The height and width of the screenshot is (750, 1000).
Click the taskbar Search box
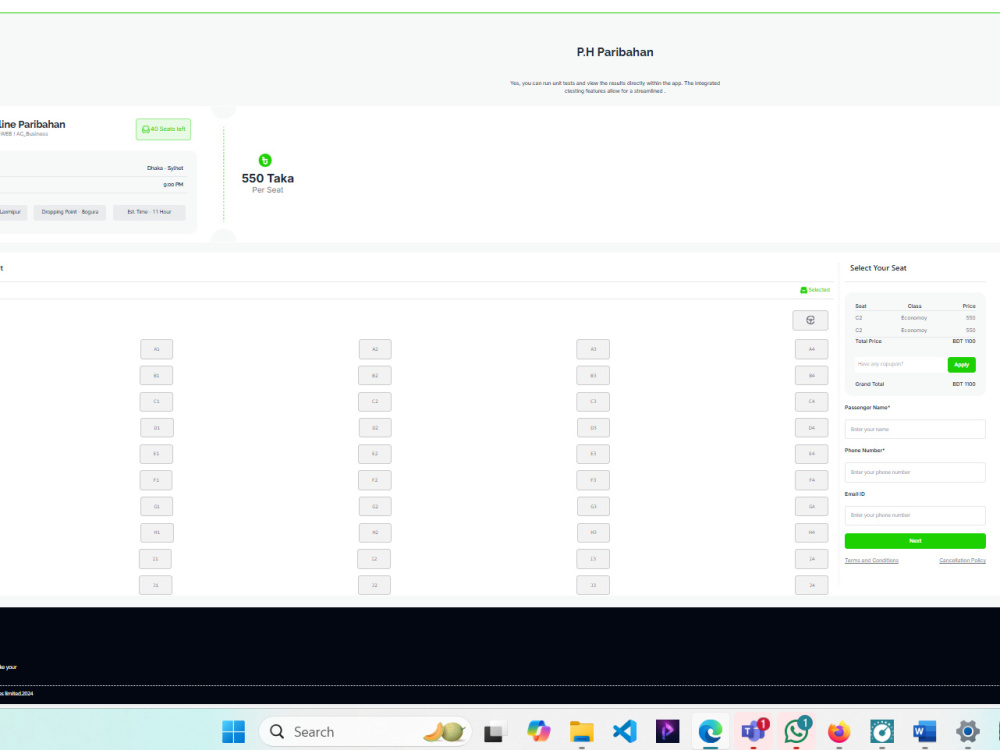pyautogui.click(x=365, y=732)
